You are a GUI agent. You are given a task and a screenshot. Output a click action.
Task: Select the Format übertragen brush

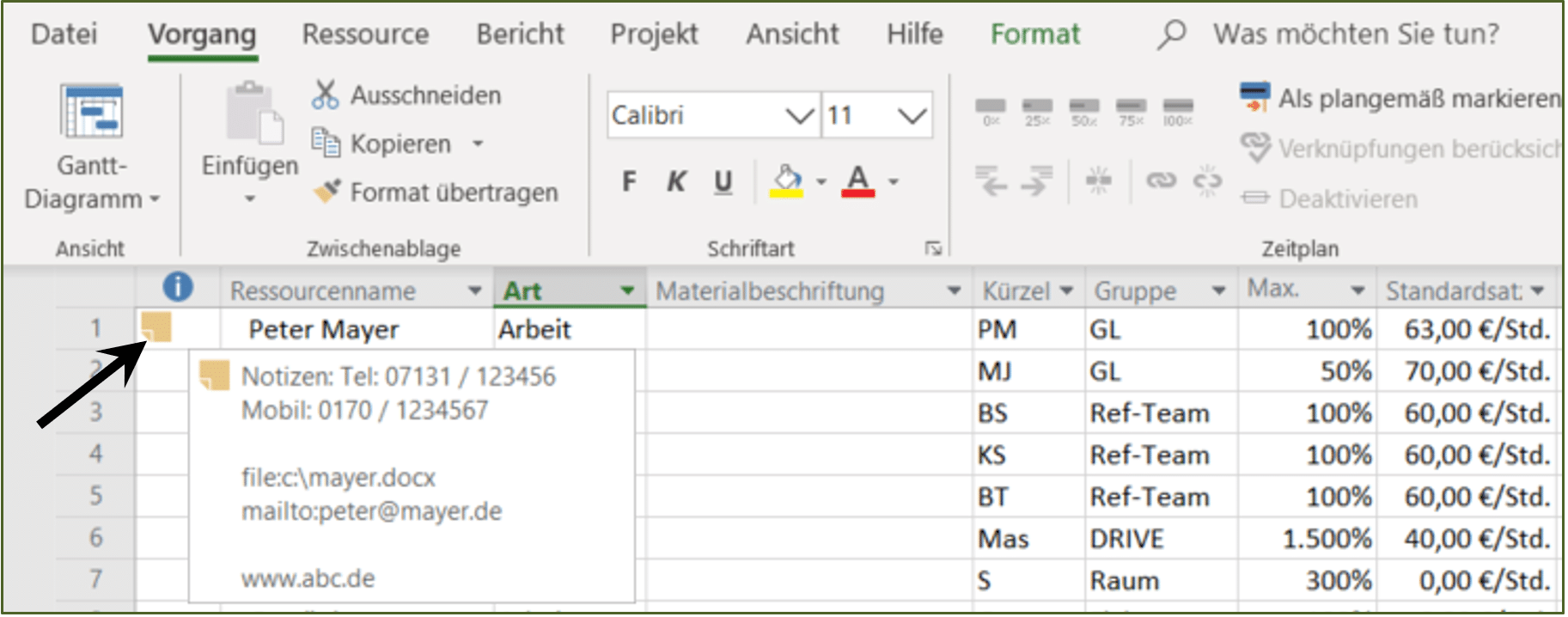pos(326,191)
